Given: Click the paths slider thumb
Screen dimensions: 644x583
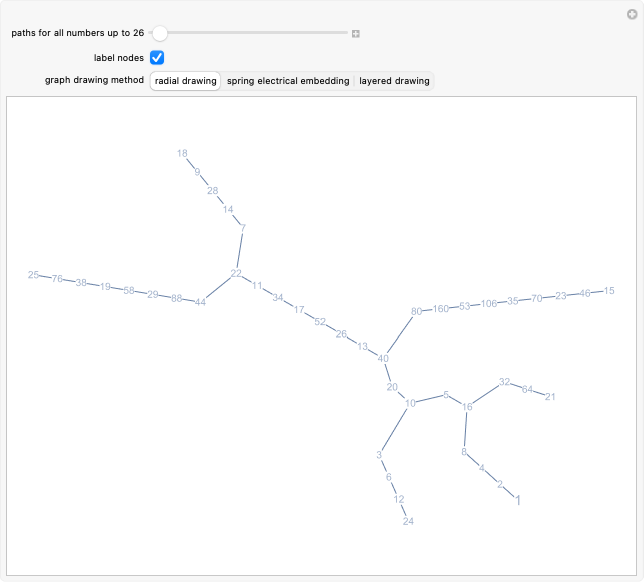Looking at the screenshot, I should (159, 33).
